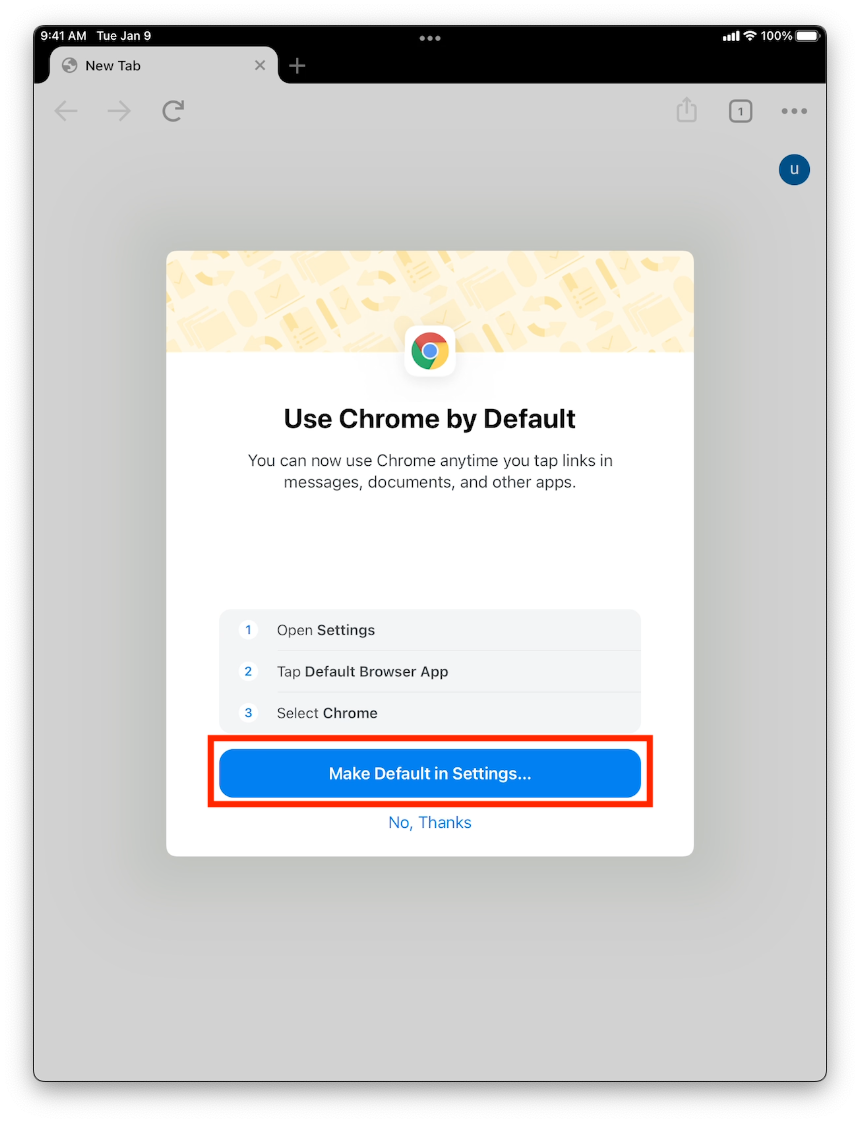Tap the forward navigation arrow
This screenshot has width=860, height=1123.
(x=119, y=111)
